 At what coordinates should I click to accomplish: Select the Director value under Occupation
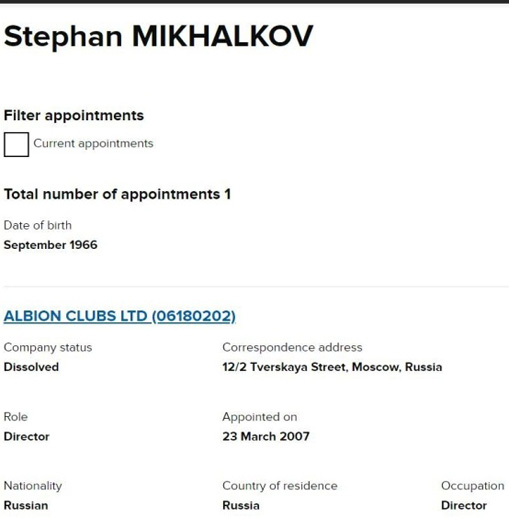pyautogui.click(x=464, y=506)
